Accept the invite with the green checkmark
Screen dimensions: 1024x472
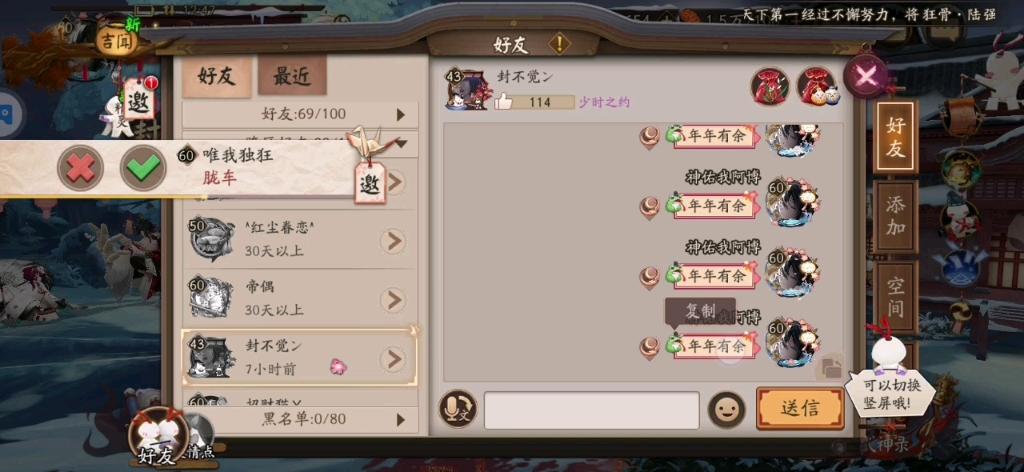143,168
